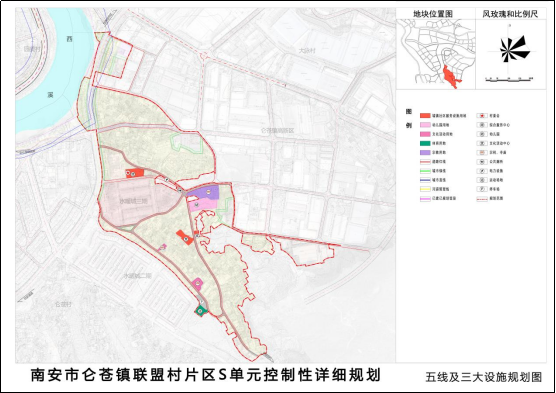This screenshot has height=393, width=556.
Task: Pick the purple swatch in the legend
Action: click(x=425, y=153)
